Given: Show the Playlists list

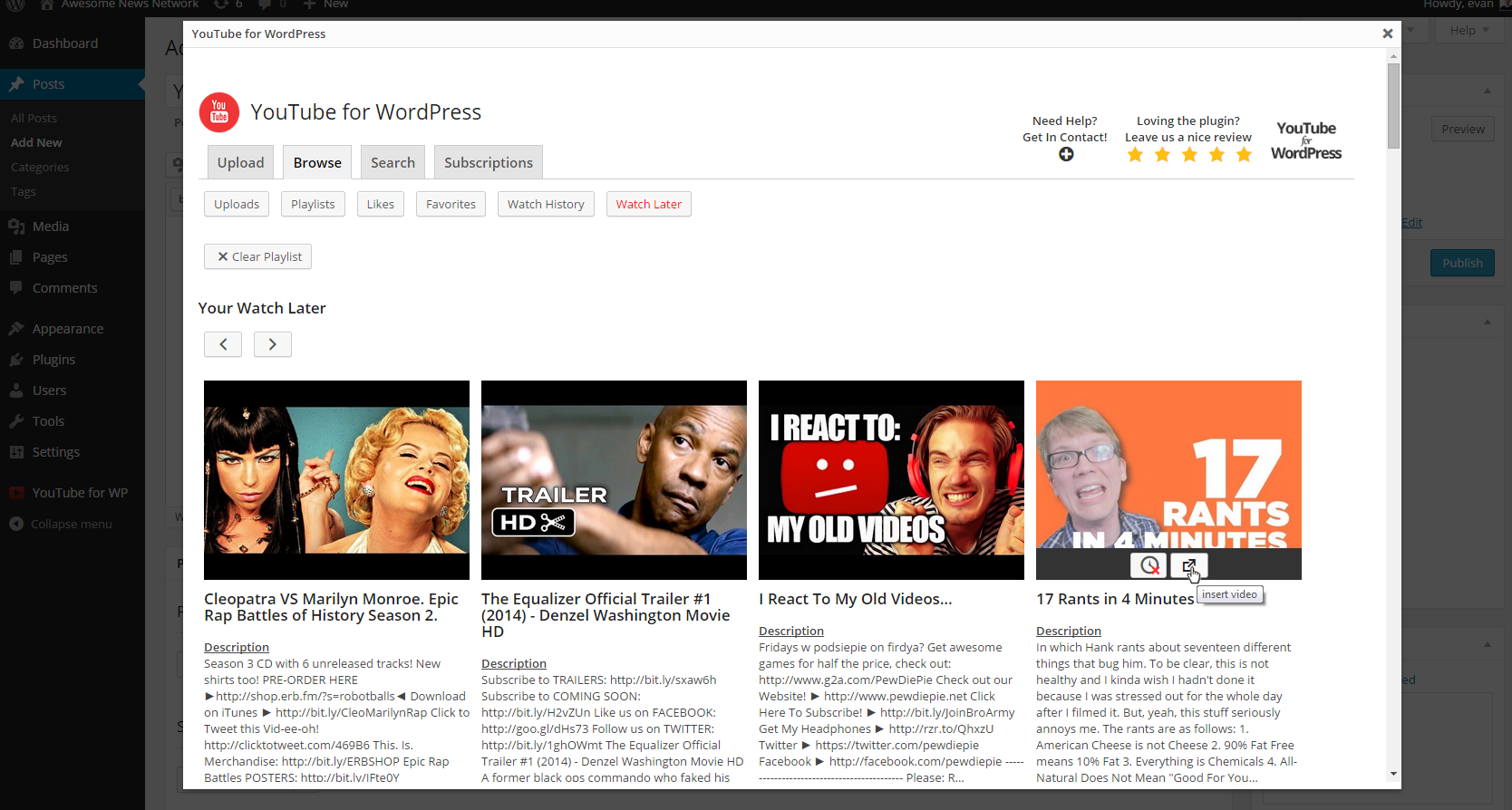Looking at the screenshot, I should (313, 204).
